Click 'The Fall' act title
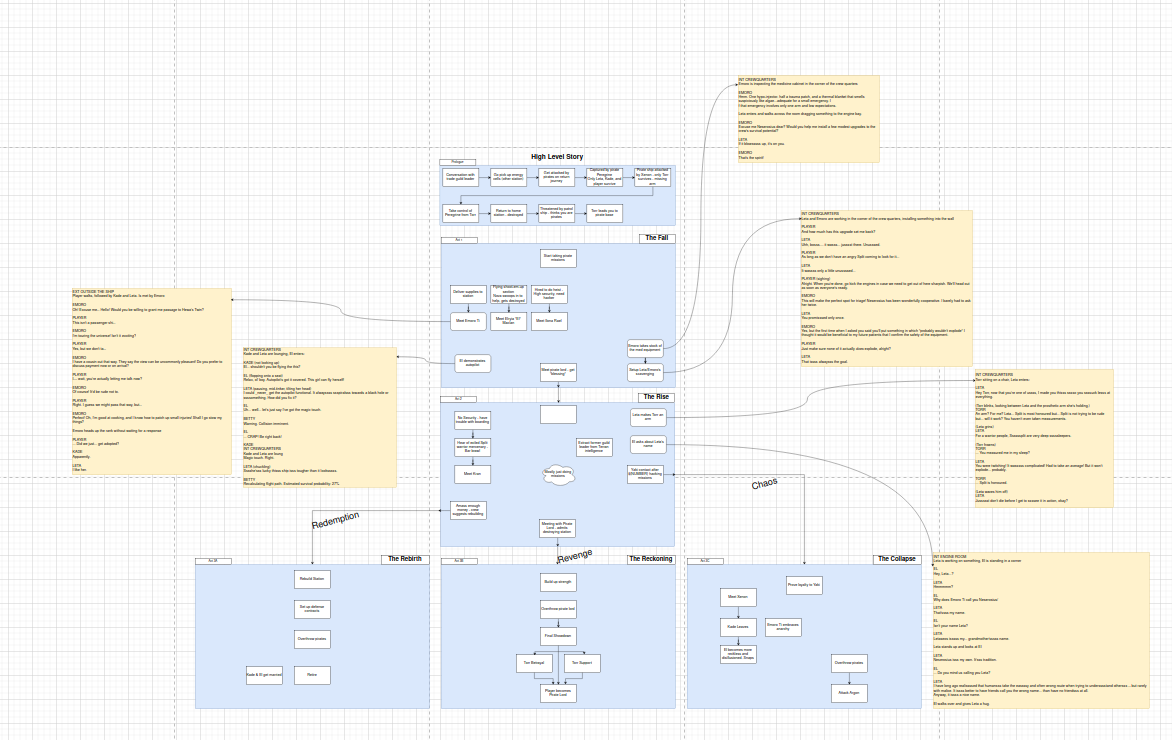 point(657,238)
